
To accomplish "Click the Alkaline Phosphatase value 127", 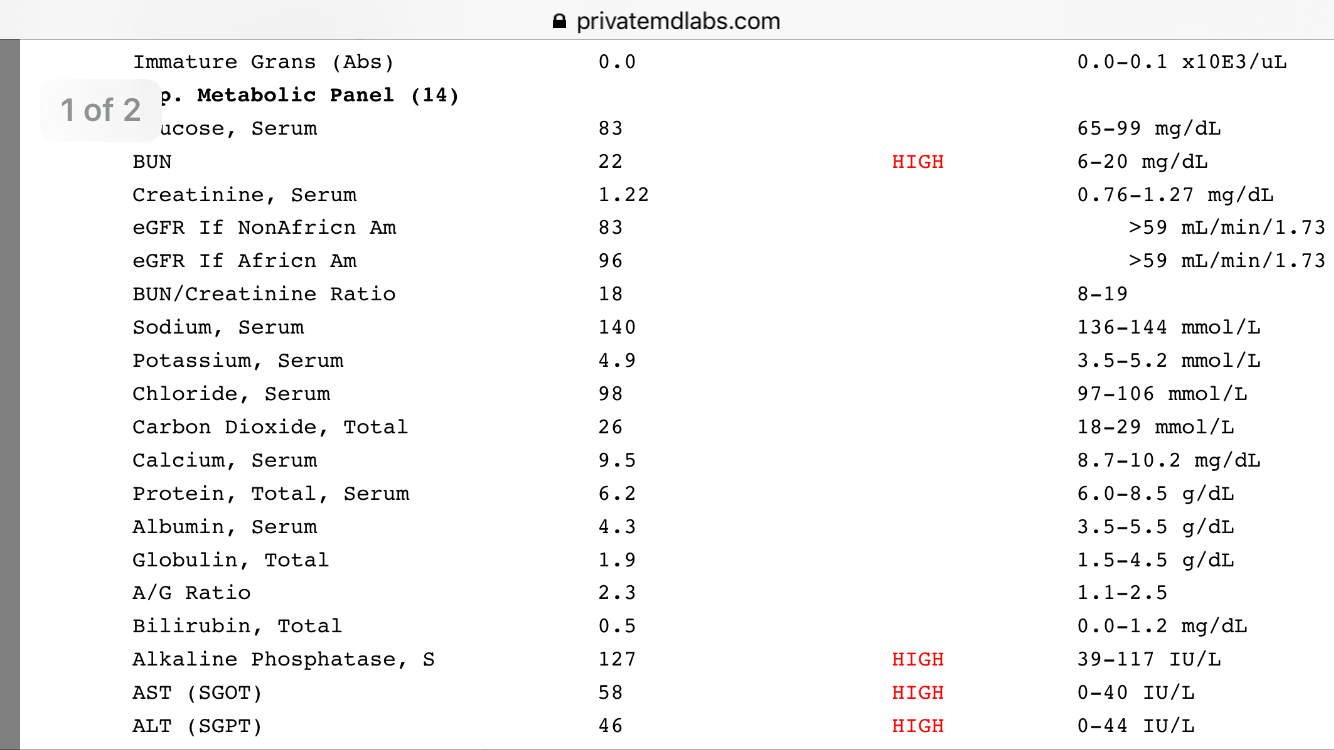I will click(616, 659).
